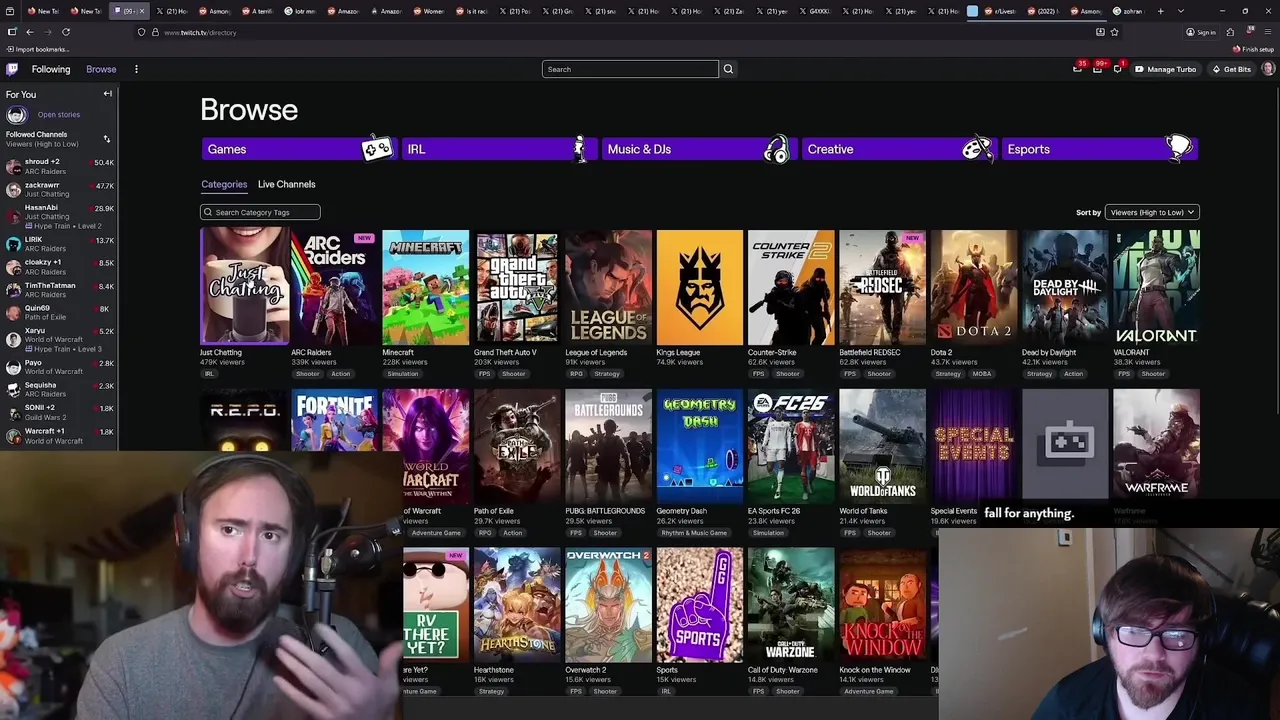Open the notifications inbox with 99+ badge
This screenshot has height=720, width=1280.
(x=1097, y=69)
